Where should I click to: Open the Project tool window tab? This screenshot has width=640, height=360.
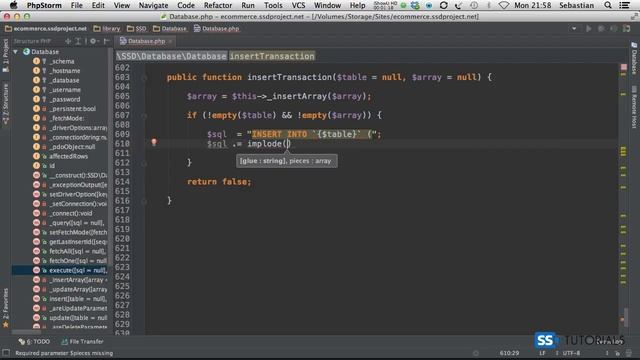[x=5, y=56]
